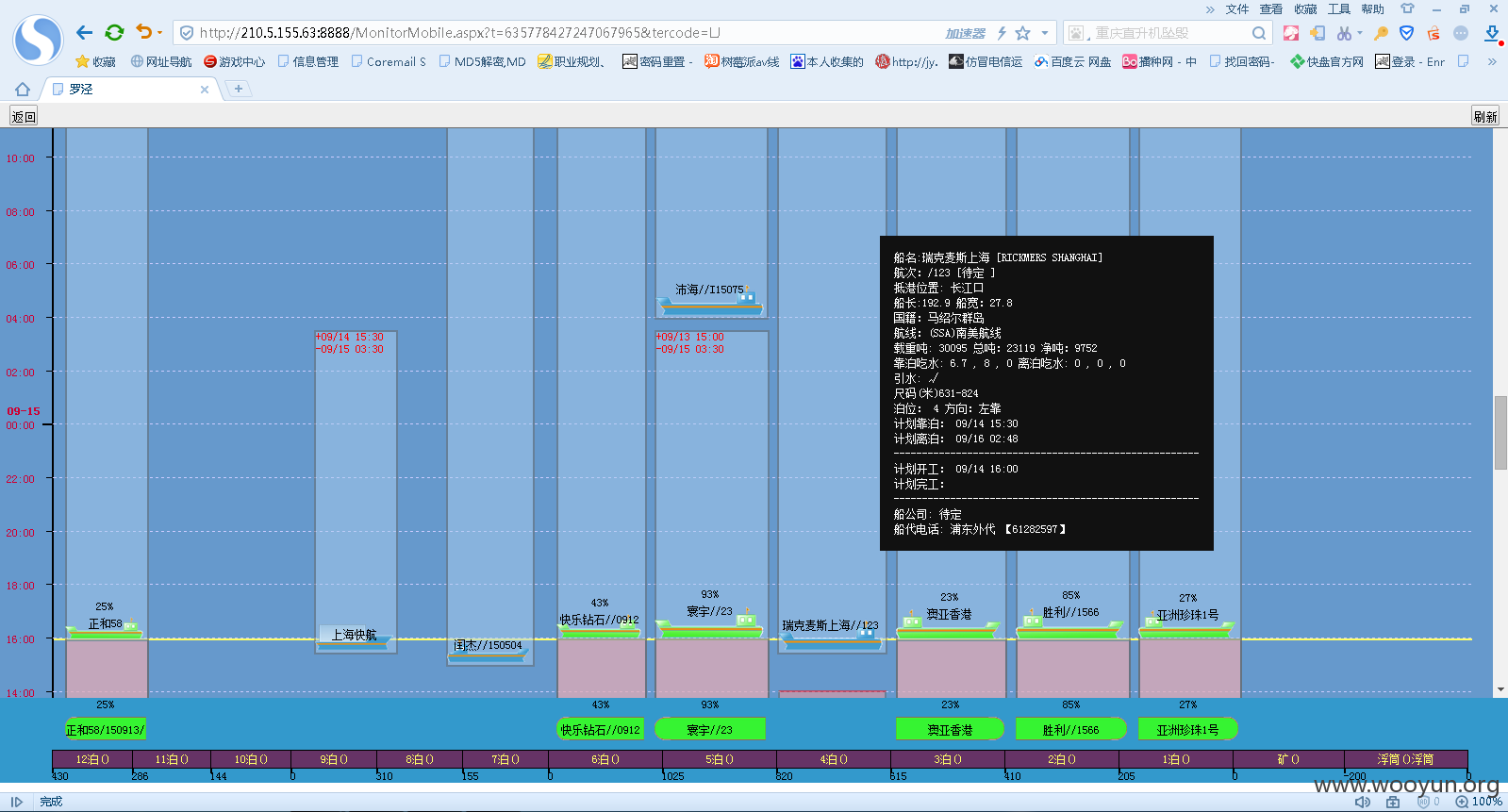This screenshot has width=1508, height=812.
Task: Expand the screenshot tool dropdown arrow
Action: 1360,33
